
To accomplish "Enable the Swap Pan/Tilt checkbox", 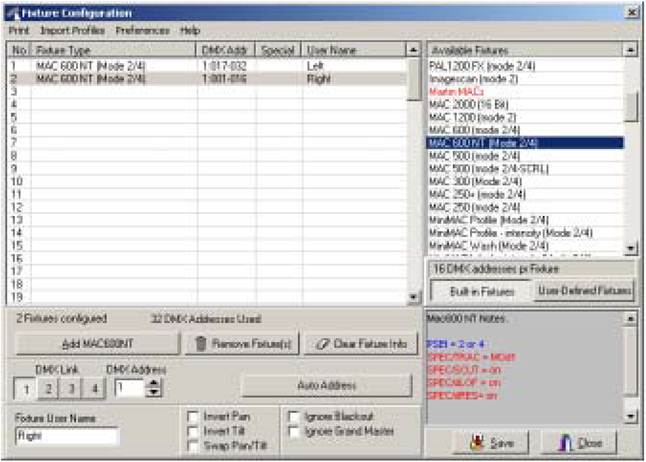I will 193,446.
